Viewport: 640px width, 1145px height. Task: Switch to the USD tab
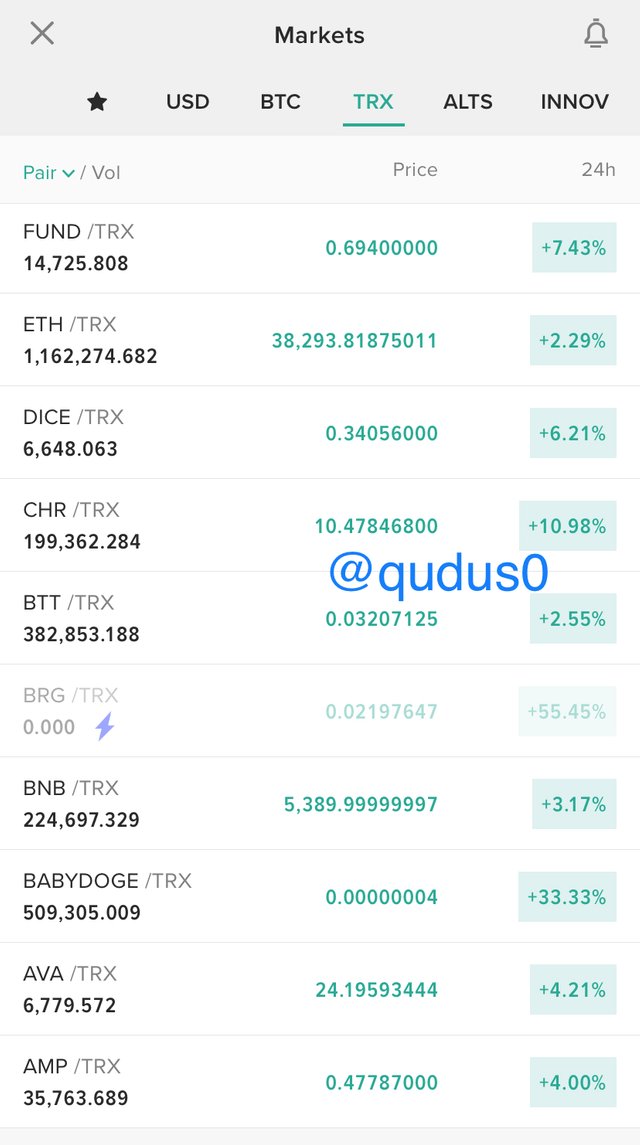click(x=188, y=102)
